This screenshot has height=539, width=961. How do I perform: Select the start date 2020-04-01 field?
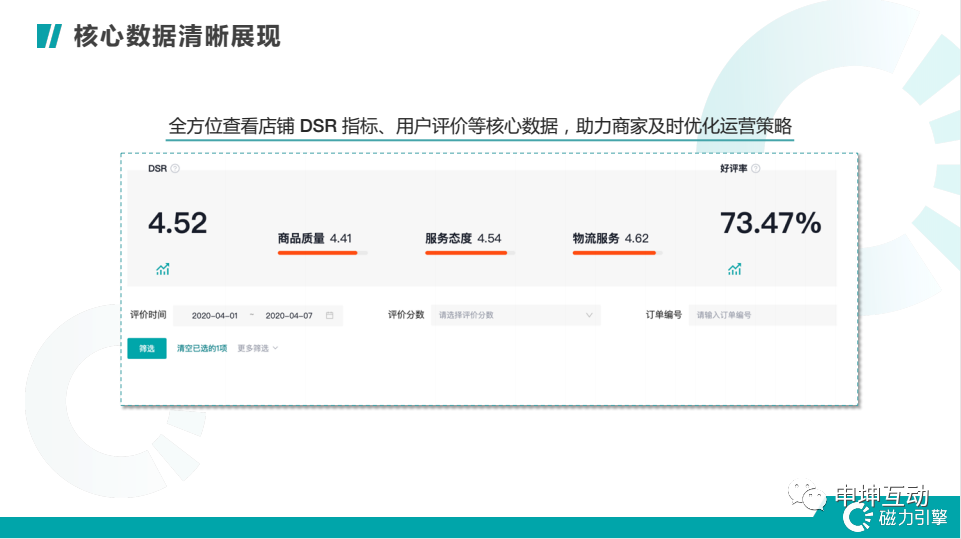point(213,315)
